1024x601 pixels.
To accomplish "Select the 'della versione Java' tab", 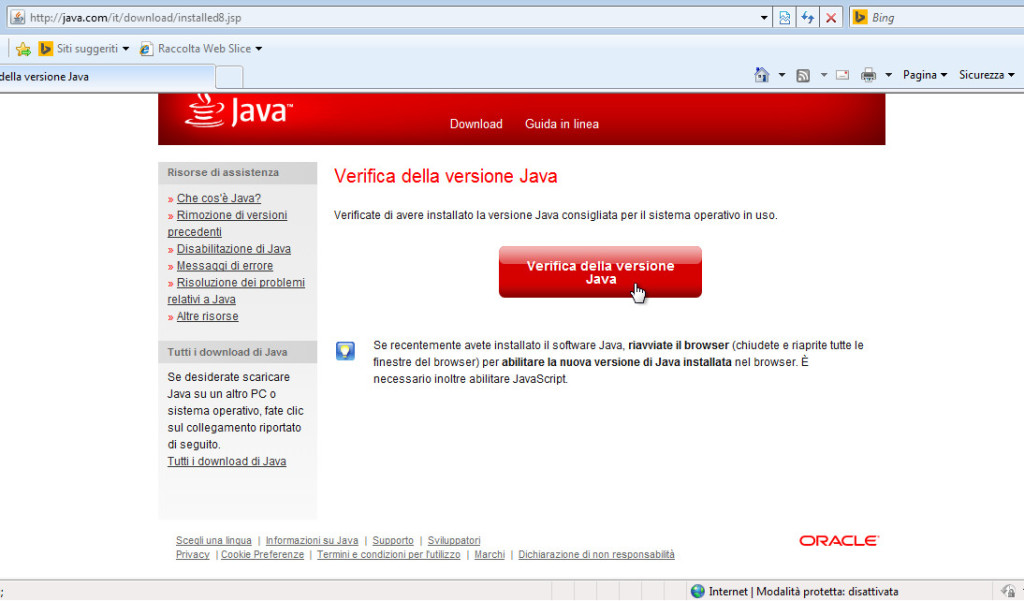I will (x=106, y=76).
